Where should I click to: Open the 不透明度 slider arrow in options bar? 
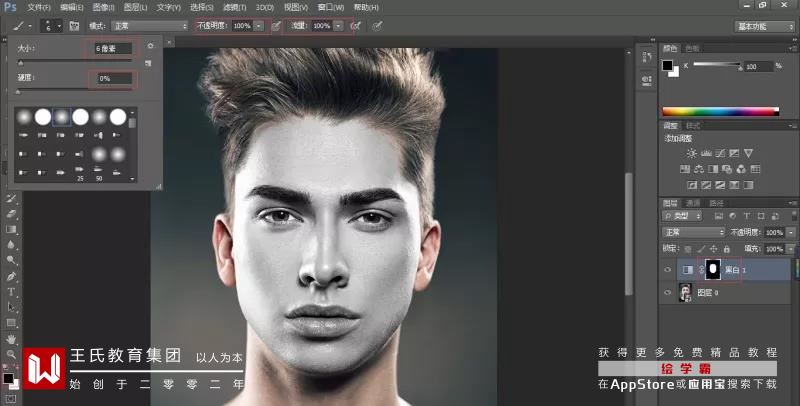[259, 26]
